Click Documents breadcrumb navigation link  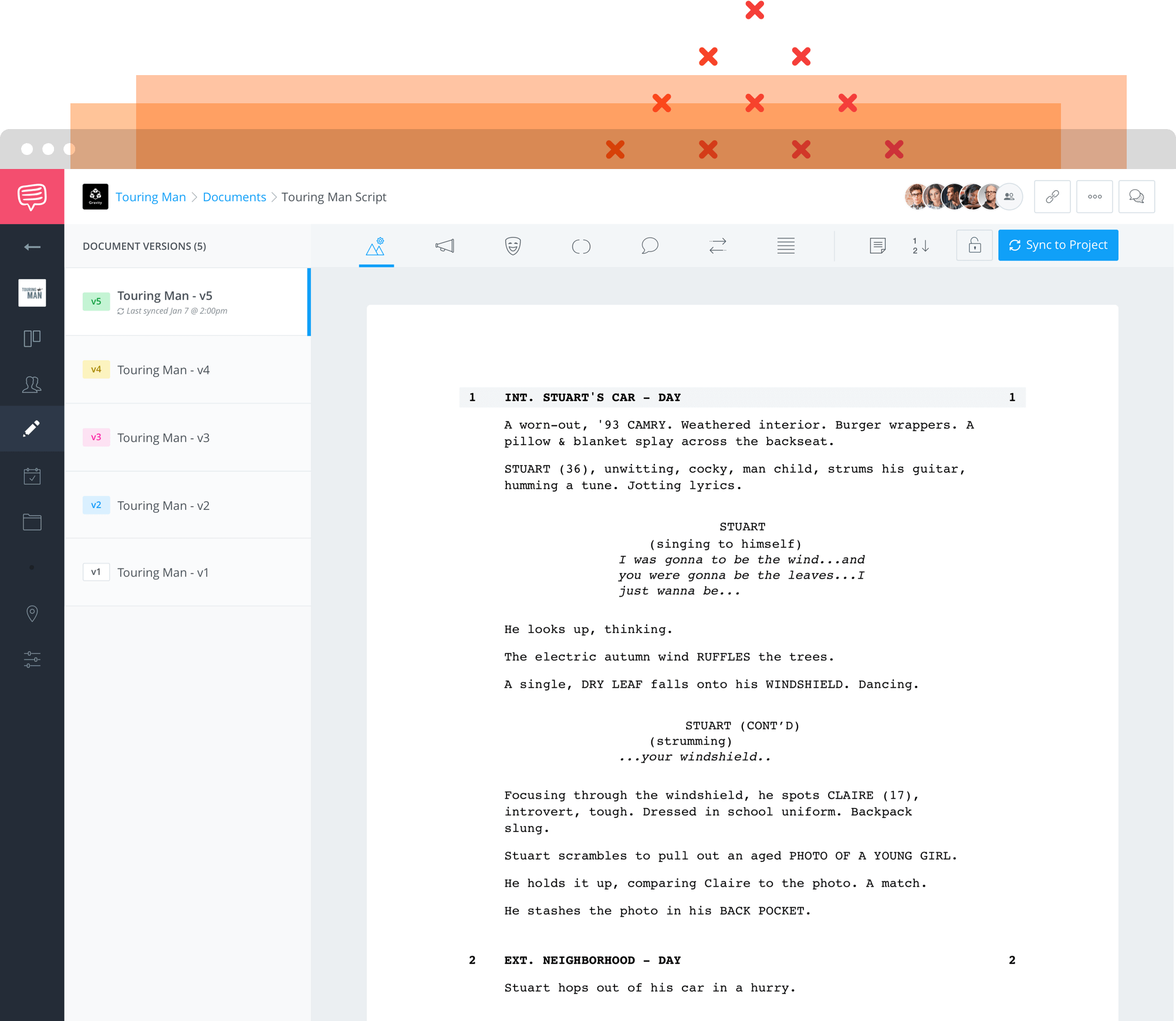point(234,196)
